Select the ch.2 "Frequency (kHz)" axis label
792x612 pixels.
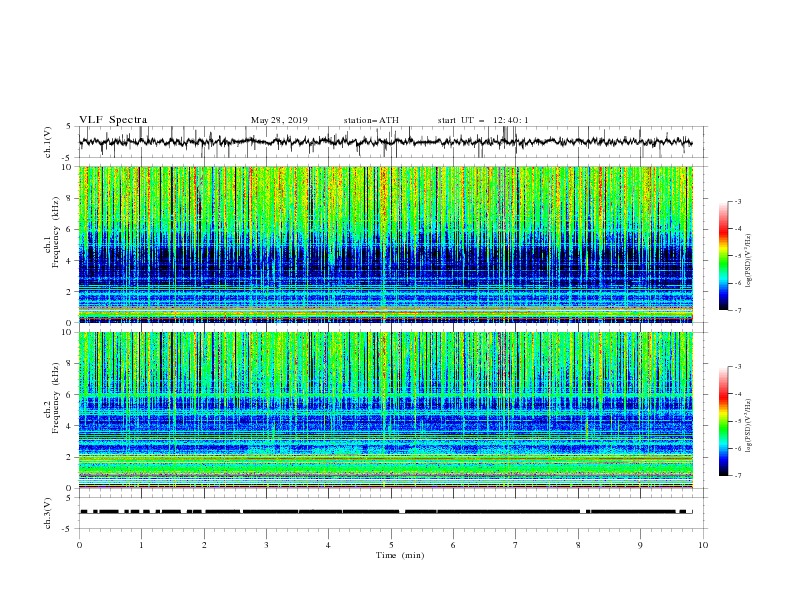[x=56, y=397]
